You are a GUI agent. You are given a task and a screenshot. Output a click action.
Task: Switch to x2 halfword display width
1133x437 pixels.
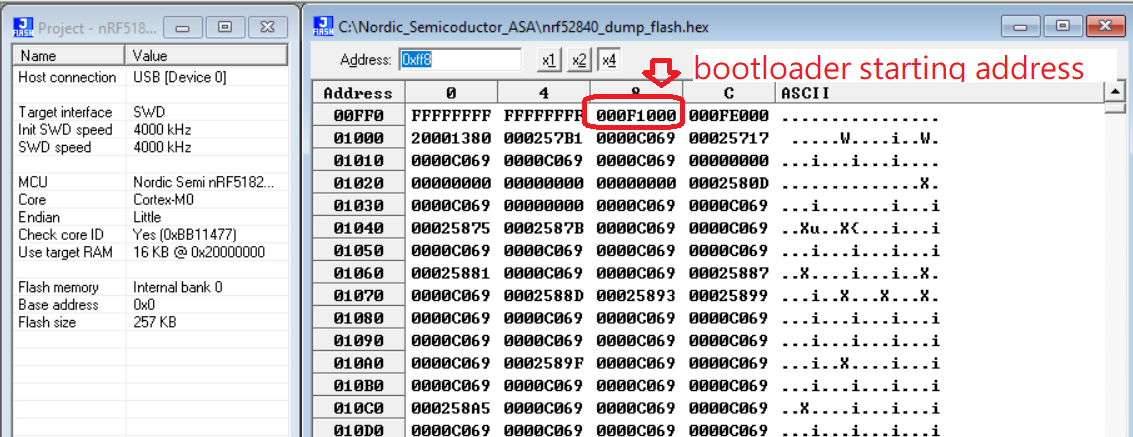point(579,60)
